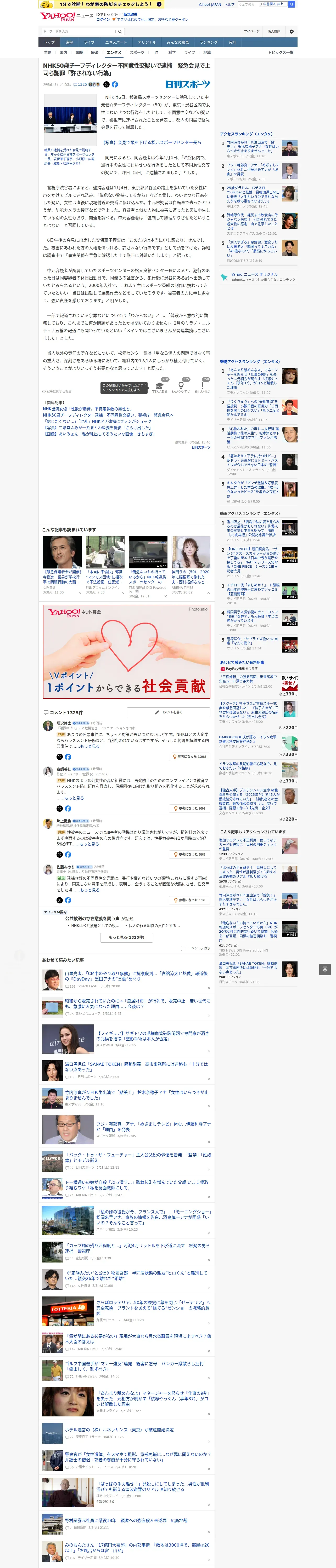Click the キーワードを入力 search field

[x=78, y=31]
